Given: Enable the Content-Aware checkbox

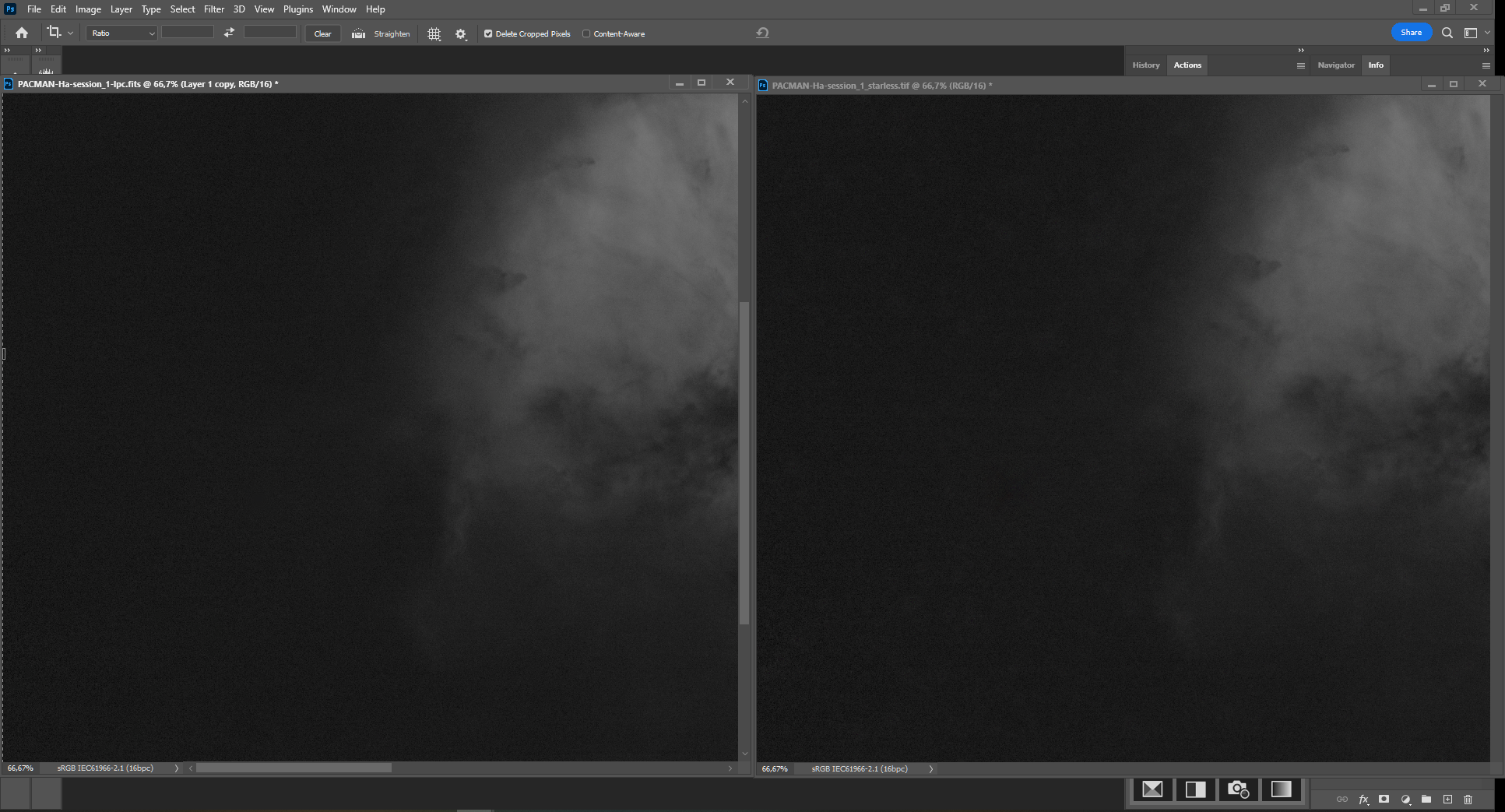Looking at the screenshot, I should (x=586, y=33).
